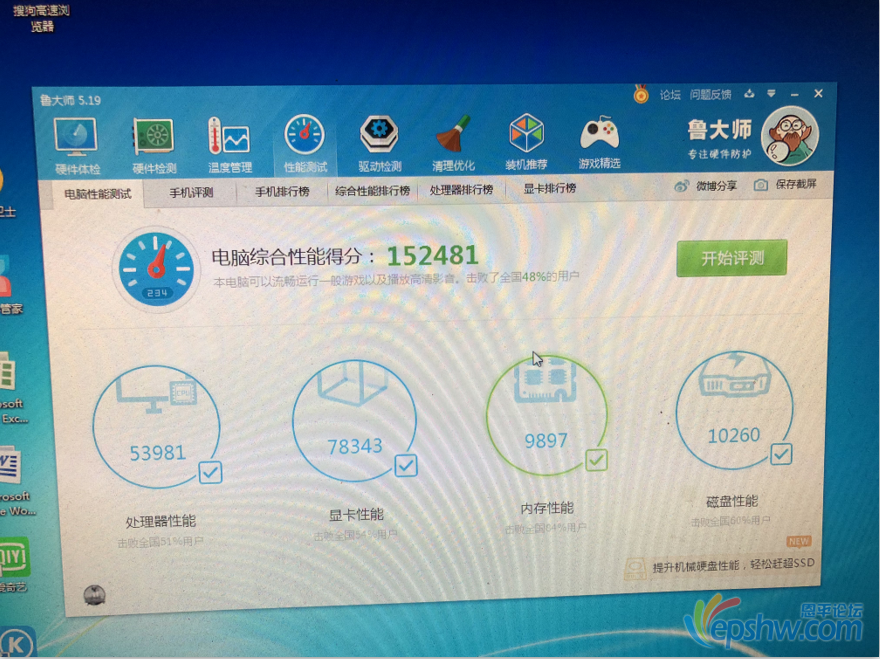The image size is (880, 659).
Task: Click the 微博分享 share label
Action: click(x=716, y=186)
